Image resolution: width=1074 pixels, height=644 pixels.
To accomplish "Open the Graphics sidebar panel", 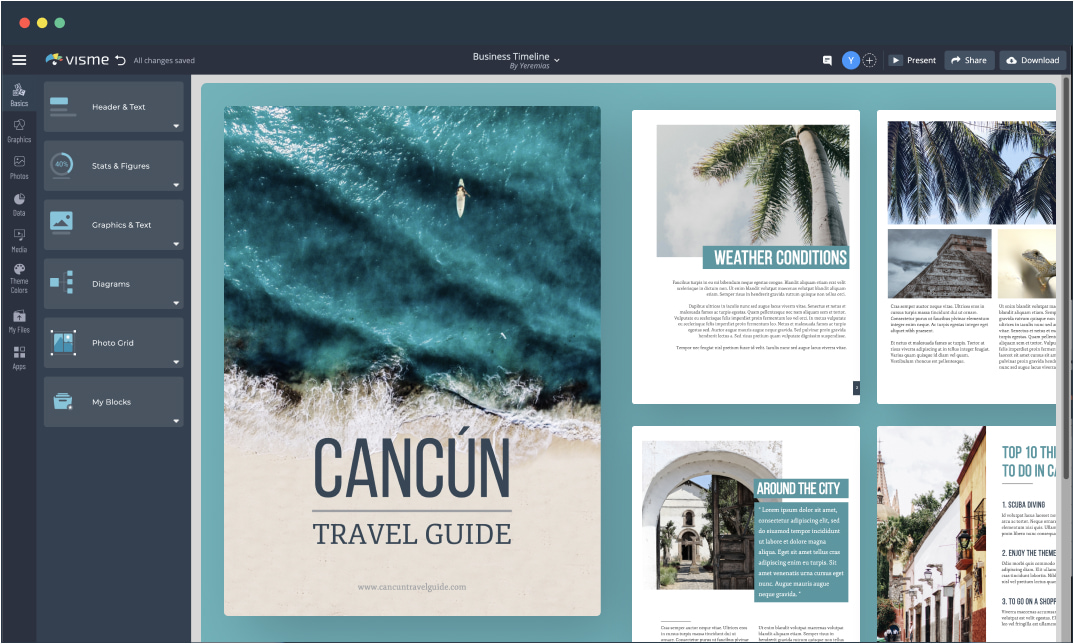I will point(19,130).
